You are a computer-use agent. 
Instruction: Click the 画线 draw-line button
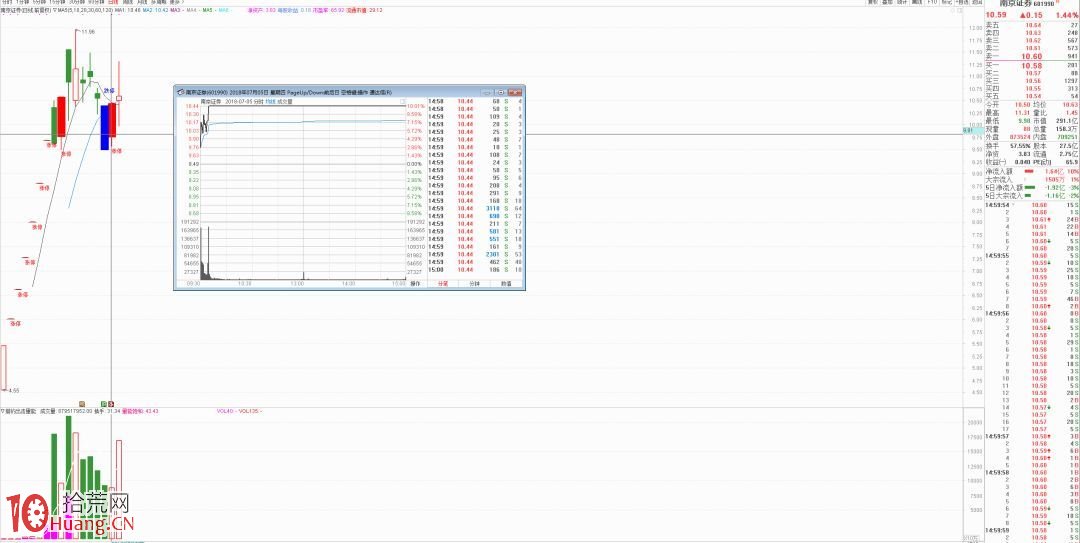[917, 3]
